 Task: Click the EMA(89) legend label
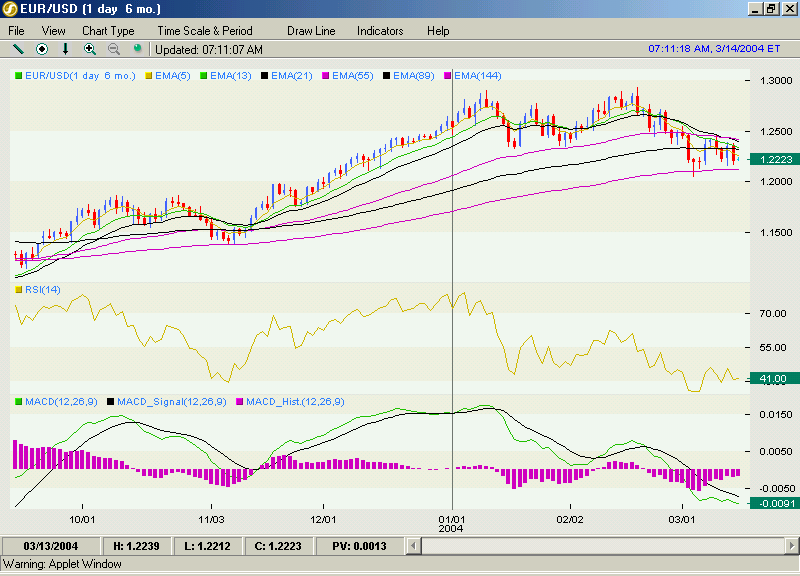(x=414, y=76)
